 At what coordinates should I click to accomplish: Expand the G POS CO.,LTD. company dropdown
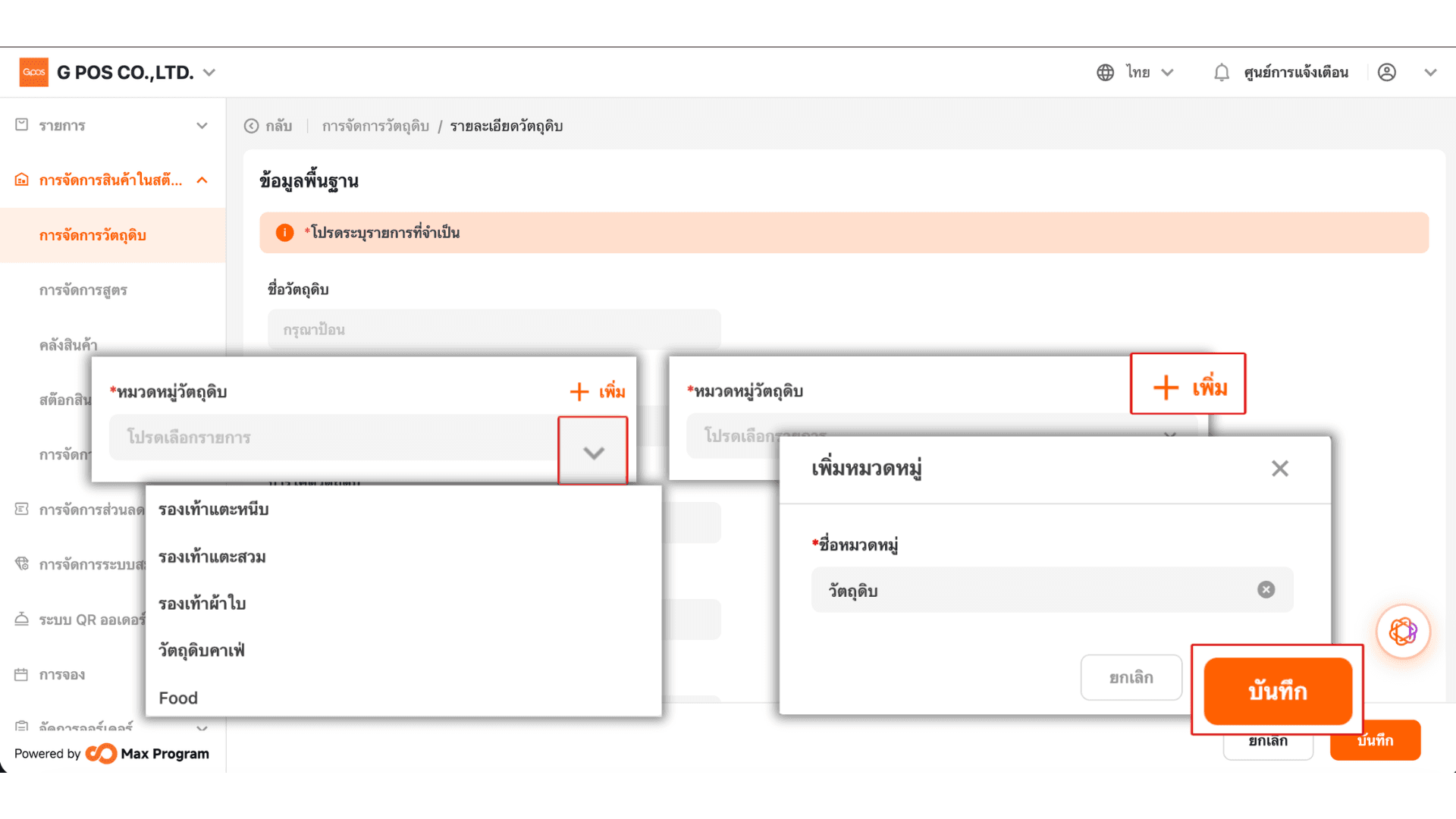(210, 73)
